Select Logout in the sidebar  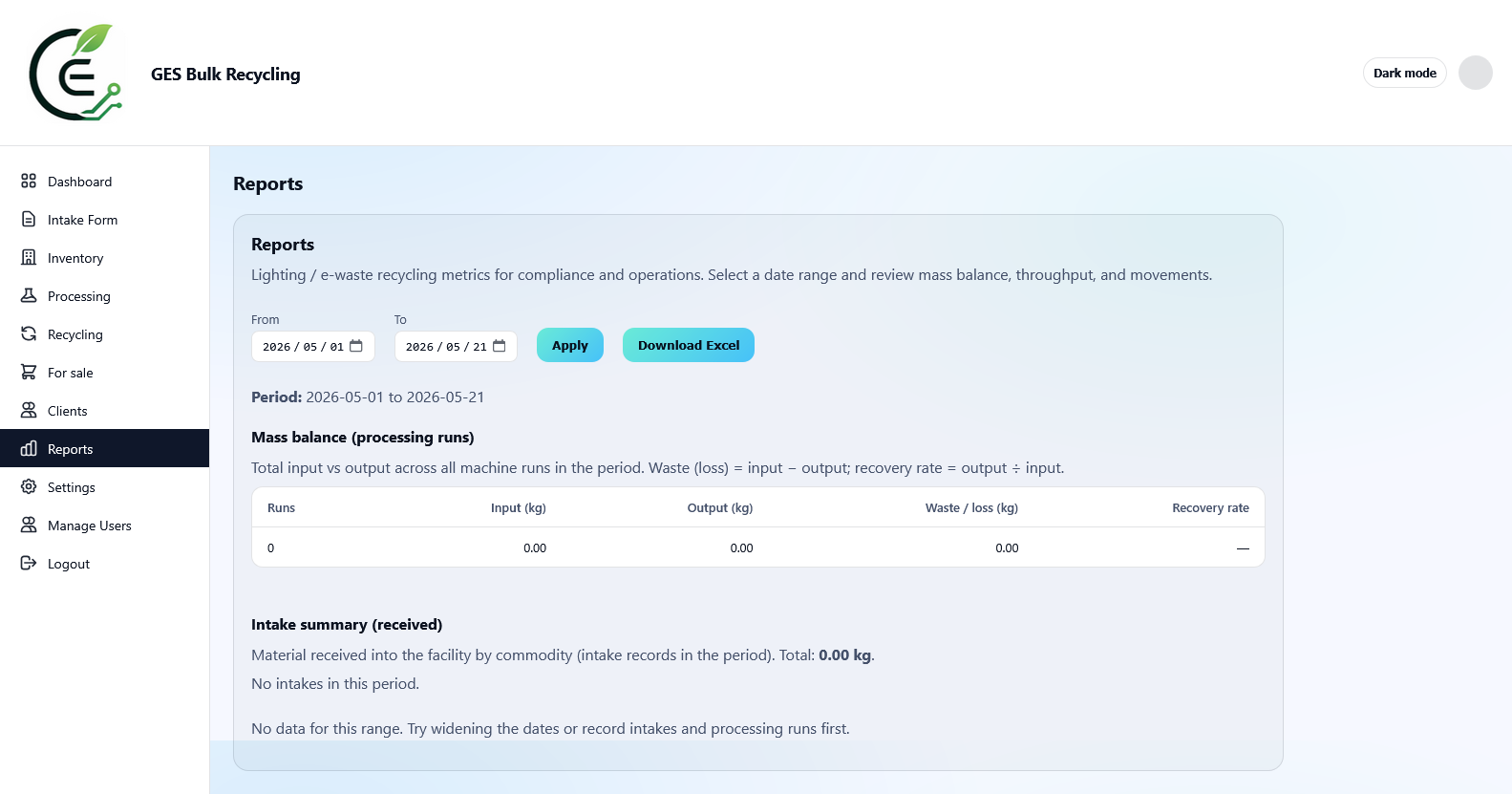click(x=104, y=564)
